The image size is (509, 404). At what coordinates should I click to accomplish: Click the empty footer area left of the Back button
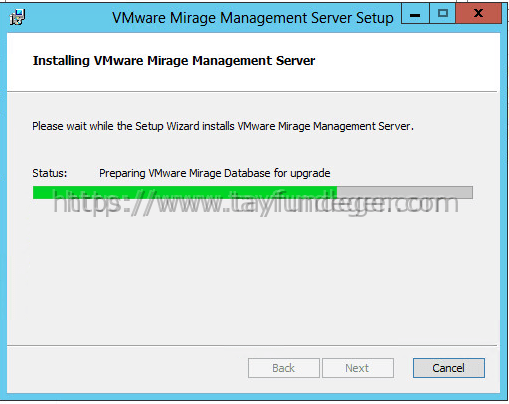pos(127,368)
